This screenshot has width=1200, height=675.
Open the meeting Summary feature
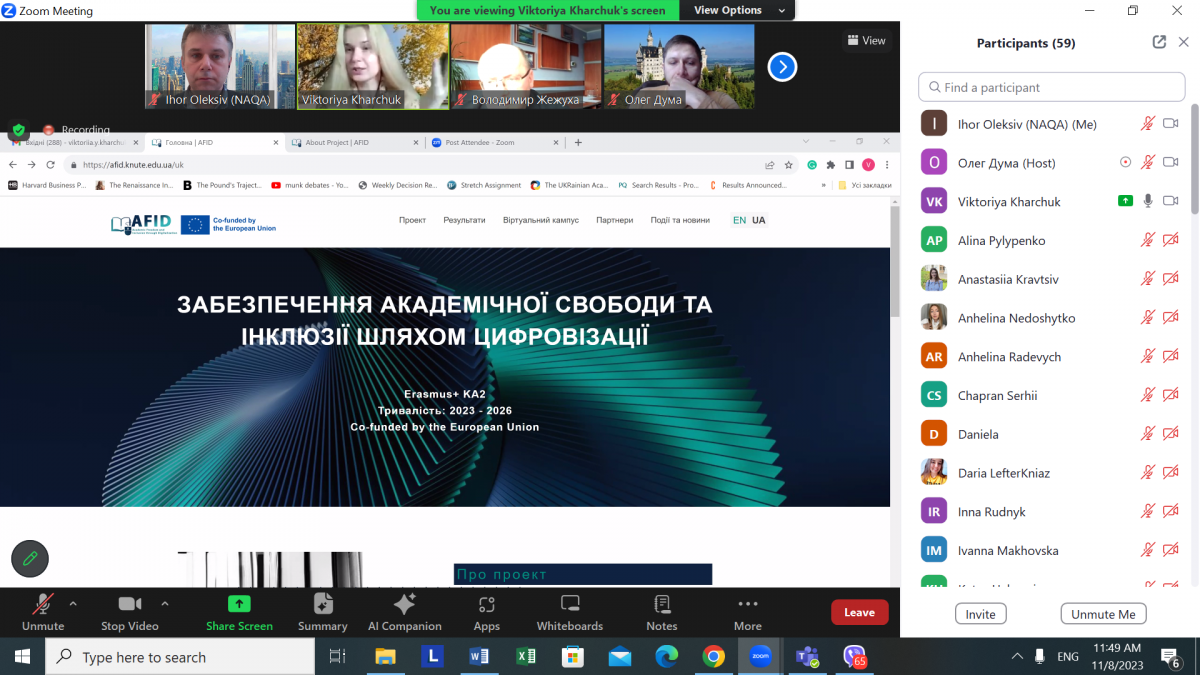point(322,611)
